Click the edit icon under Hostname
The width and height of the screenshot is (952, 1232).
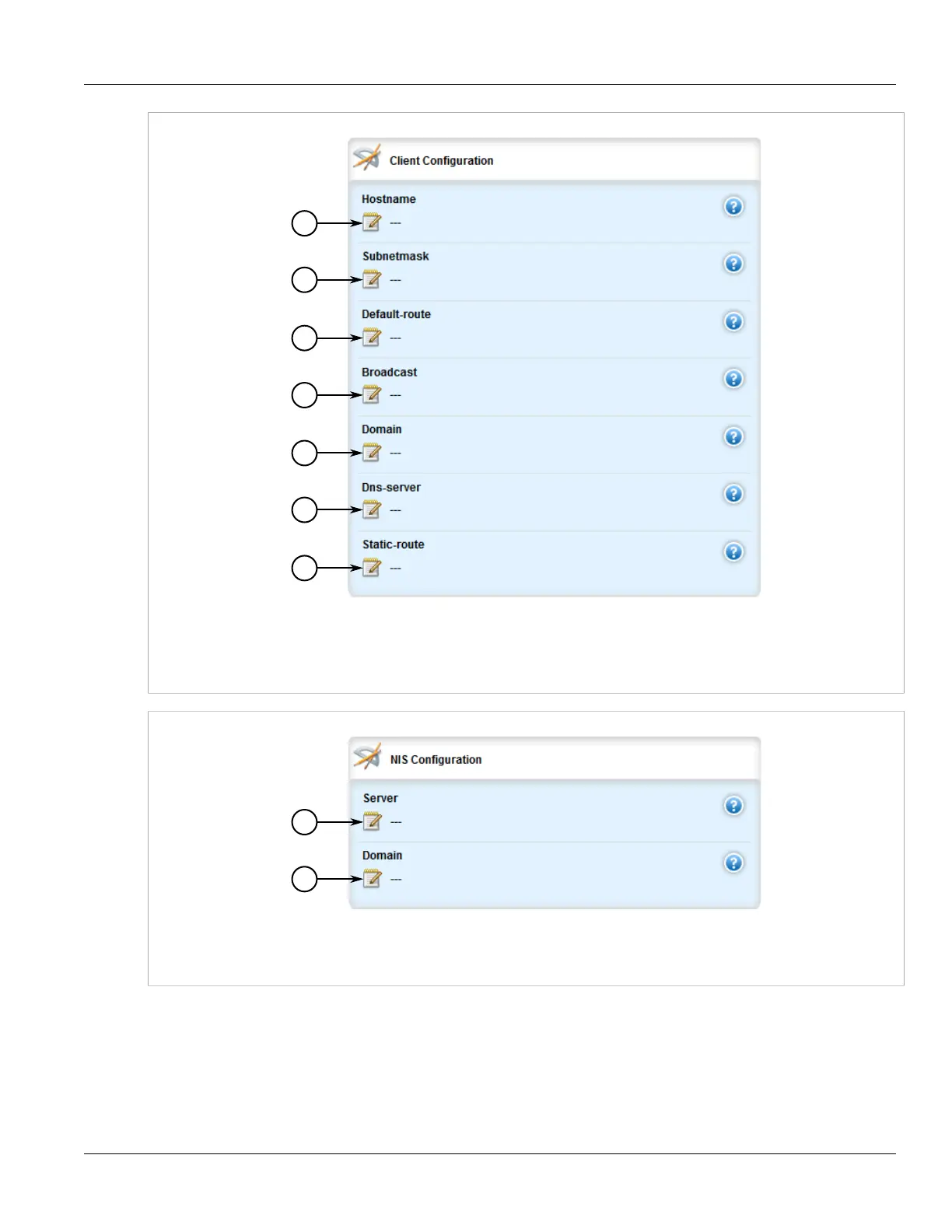(372, 223)
